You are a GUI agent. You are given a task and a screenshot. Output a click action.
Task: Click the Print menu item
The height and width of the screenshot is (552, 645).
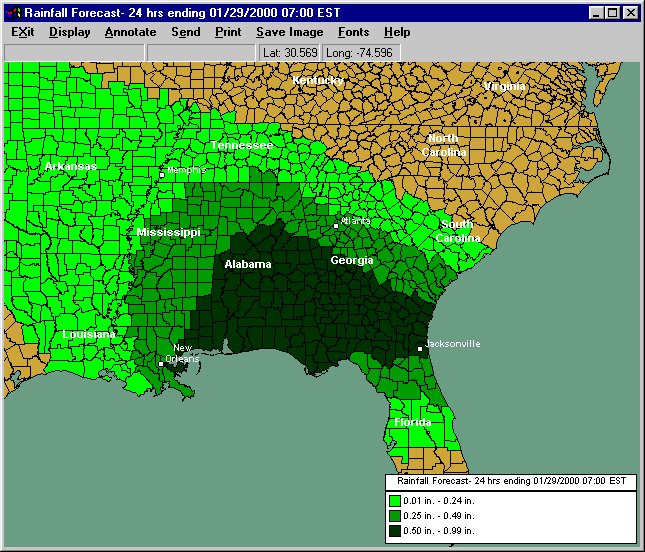click(x=228, y=32)
